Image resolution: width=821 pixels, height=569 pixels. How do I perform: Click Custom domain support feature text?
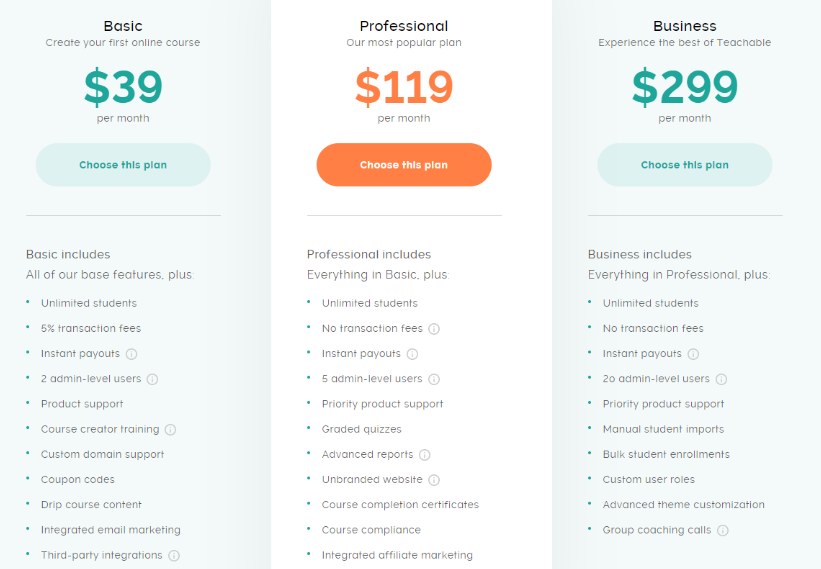[x=103, y=455]
